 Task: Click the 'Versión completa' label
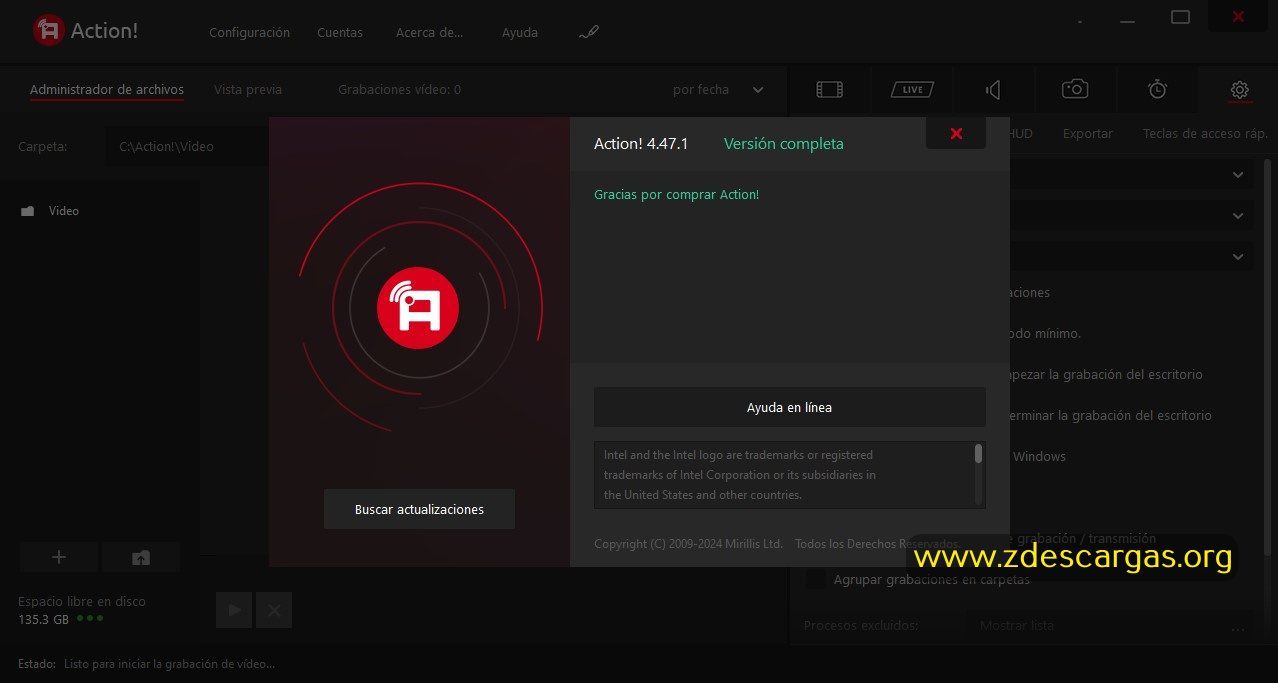point(784,143)
